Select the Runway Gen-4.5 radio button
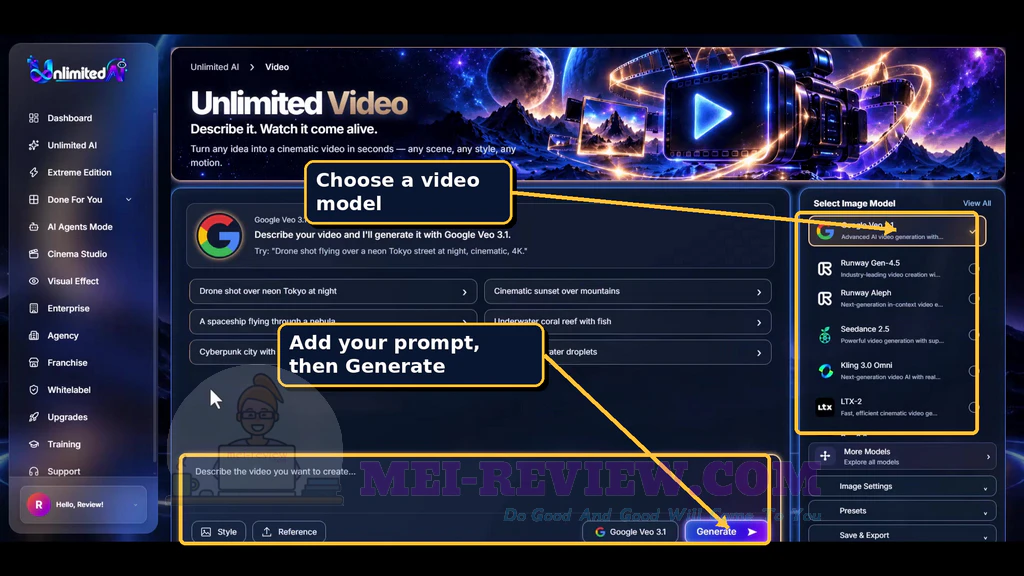Viewport: 1024px width, 576px height. pyautogui.click(x=974, y=268)
